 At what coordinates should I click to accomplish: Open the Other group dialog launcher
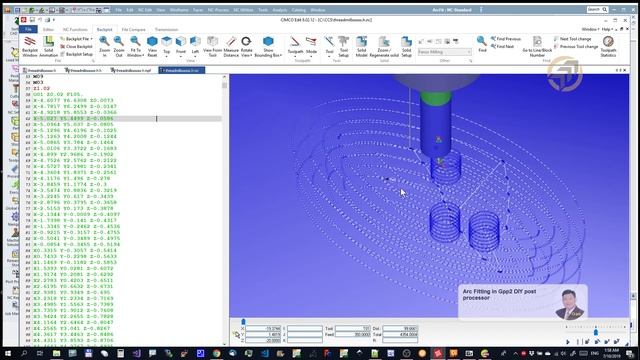471,61
